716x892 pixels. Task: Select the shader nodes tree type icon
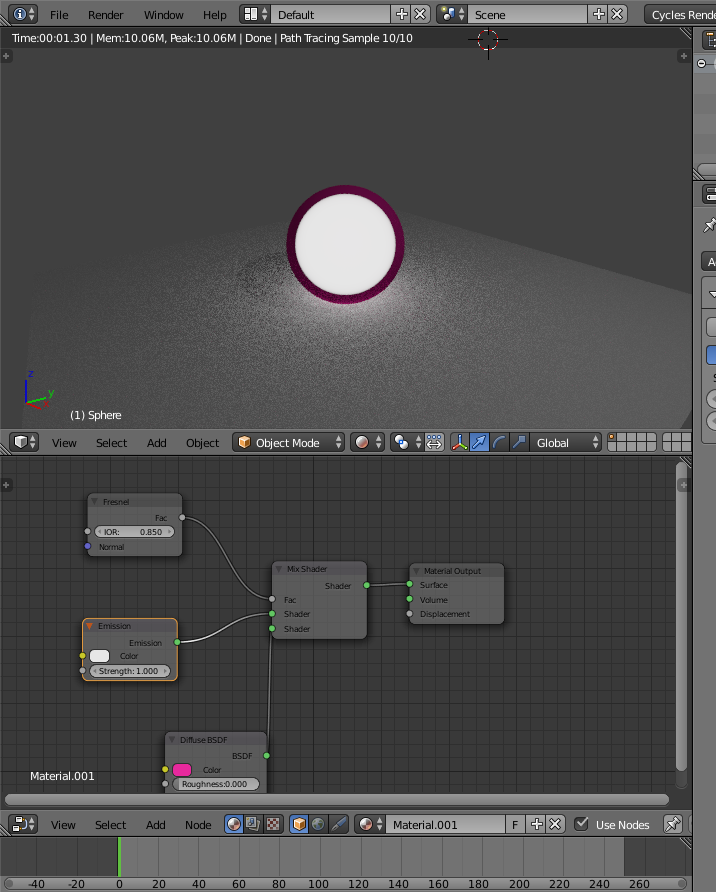[x=234, y=825]
